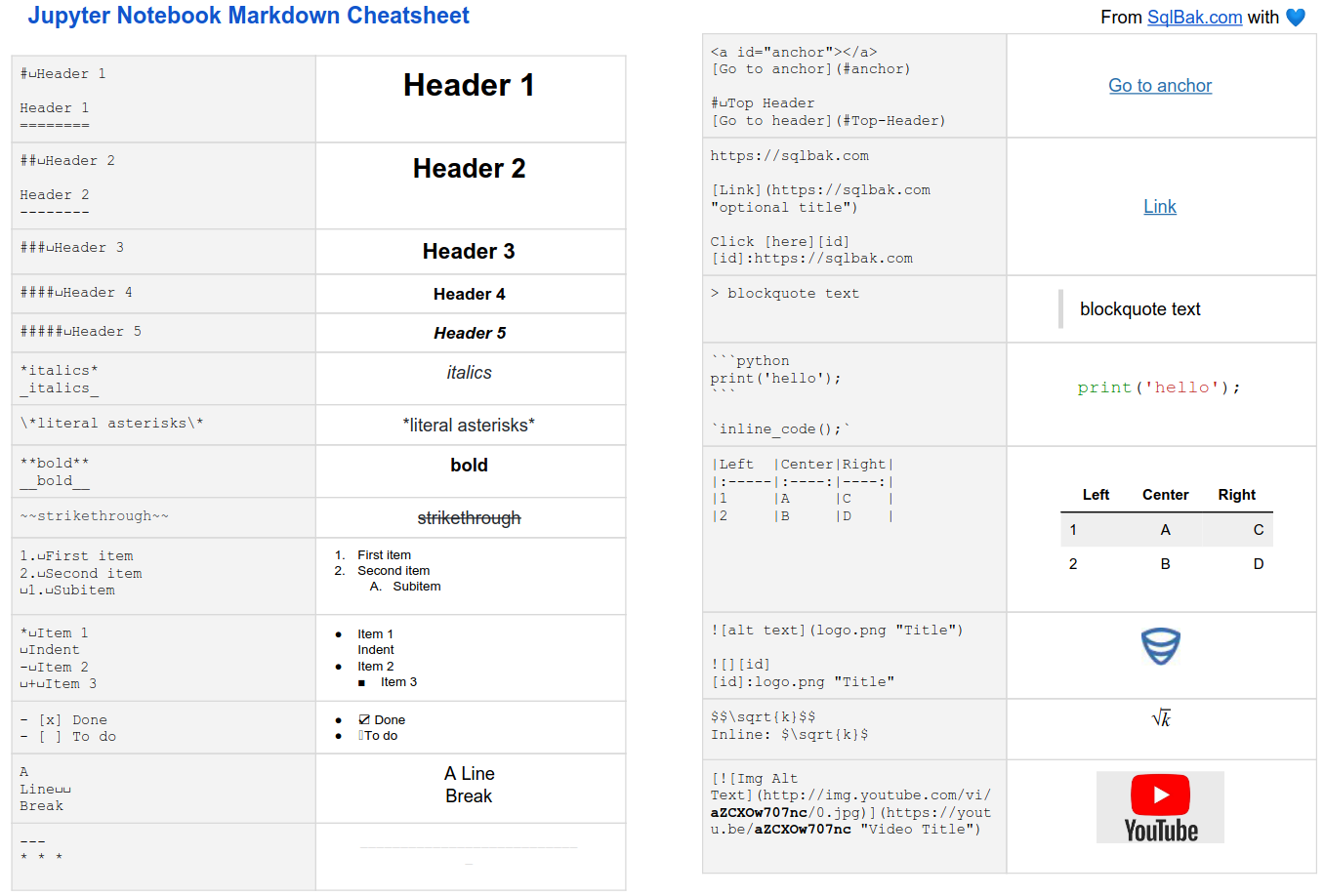Screen dimensions: 1325x896
Task: Open the SqlBak.com link
Action: (x=1194, y=18)
